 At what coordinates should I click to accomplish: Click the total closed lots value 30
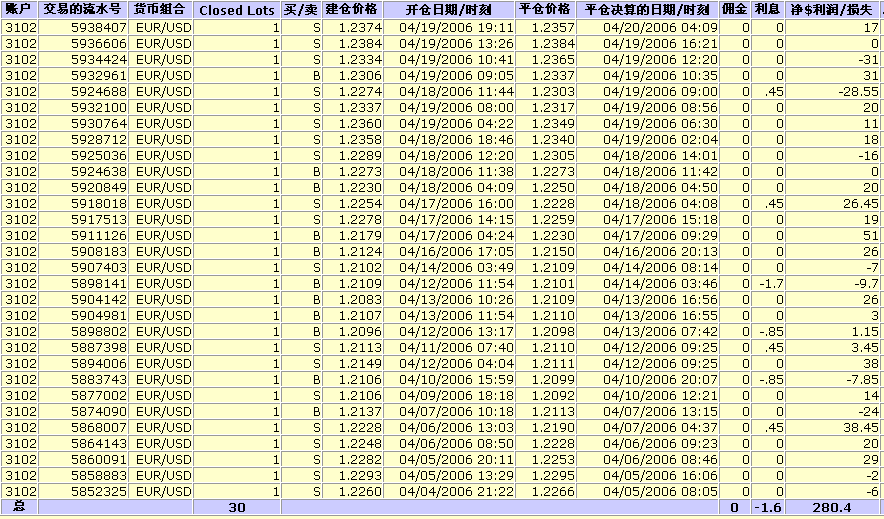(x=237, y=508)
